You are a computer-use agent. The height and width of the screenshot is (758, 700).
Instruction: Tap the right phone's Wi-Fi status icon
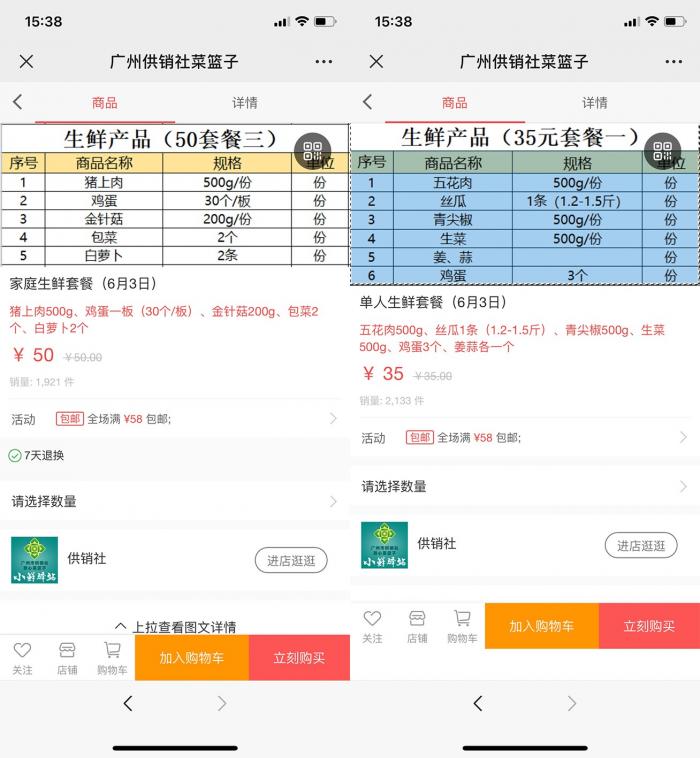tap(652, 21)
